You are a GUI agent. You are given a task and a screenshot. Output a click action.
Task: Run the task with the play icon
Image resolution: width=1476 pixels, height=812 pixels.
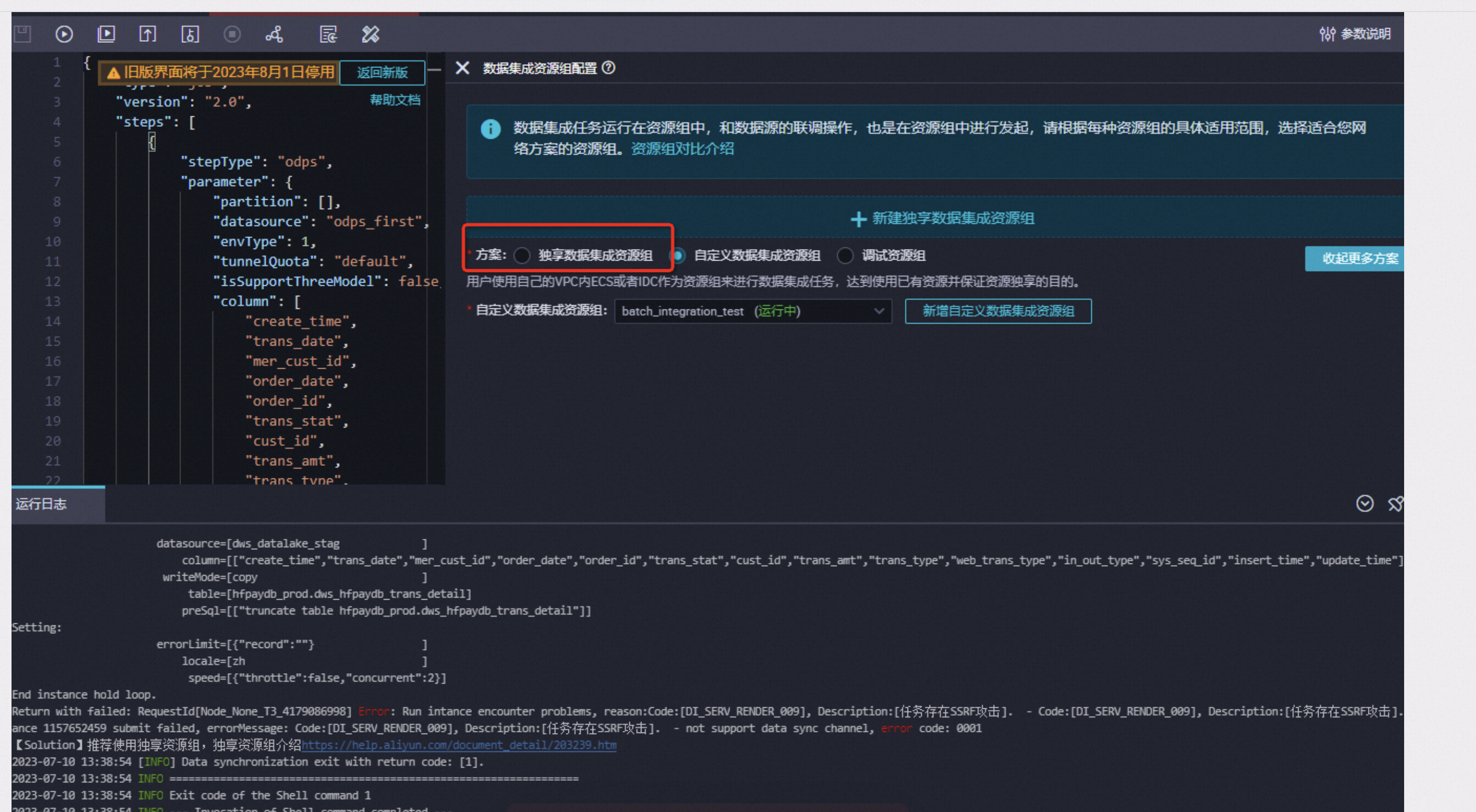tap(64, 35)
